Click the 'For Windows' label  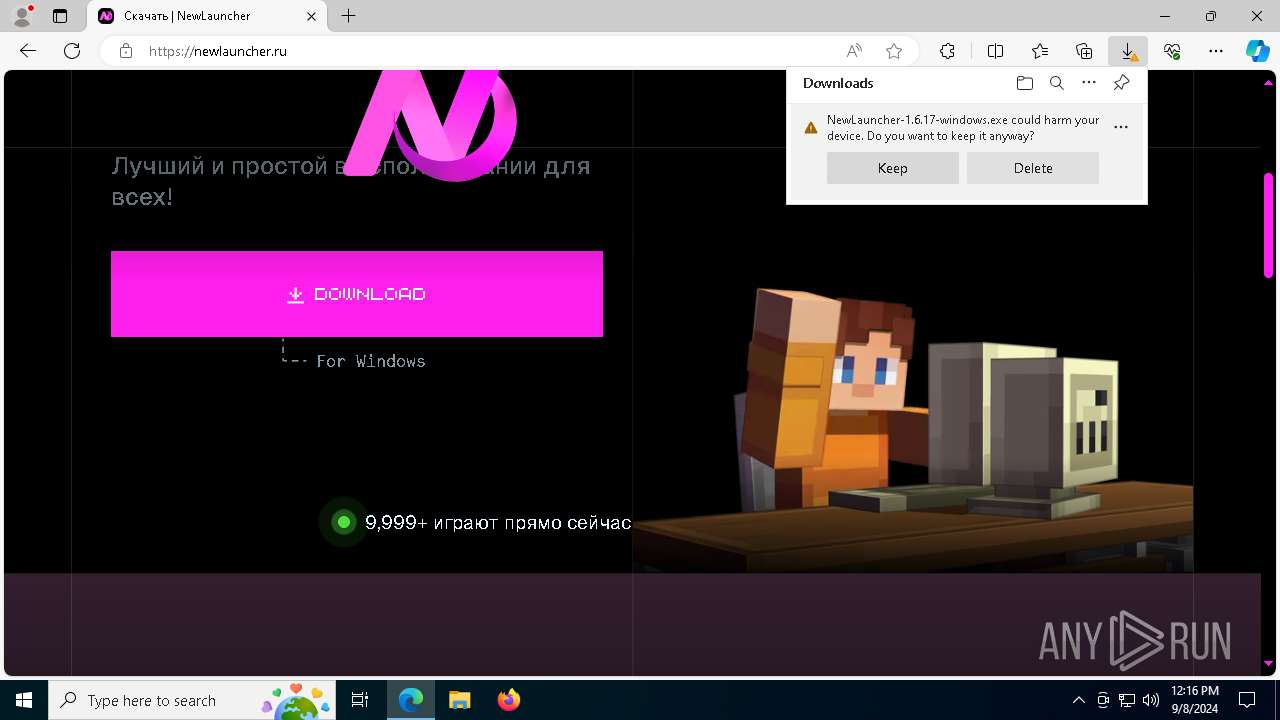pyautogui.click(x=371, y=361)
